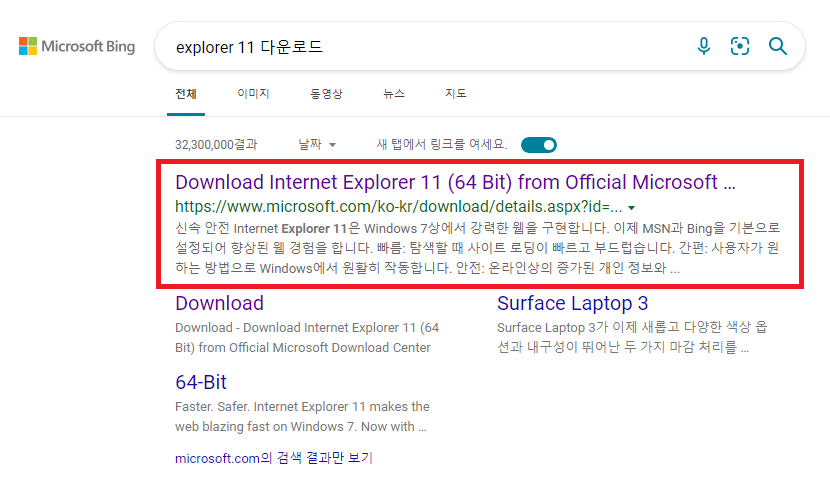Open the Surface Laptop 3 sublink
Screen dimensions: 830x485
point(572,303)
